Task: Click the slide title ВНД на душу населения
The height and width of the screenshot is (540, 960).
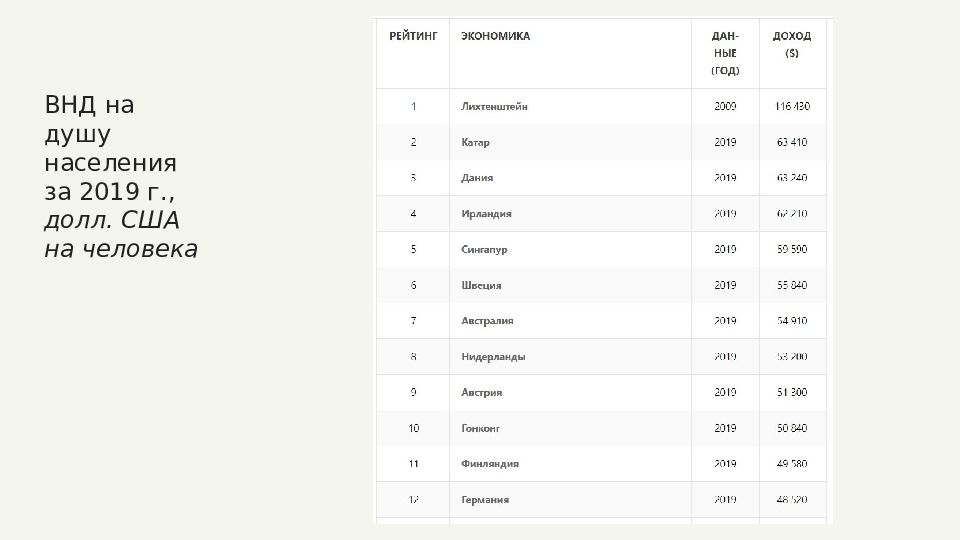Action: [x=111, y=148]
